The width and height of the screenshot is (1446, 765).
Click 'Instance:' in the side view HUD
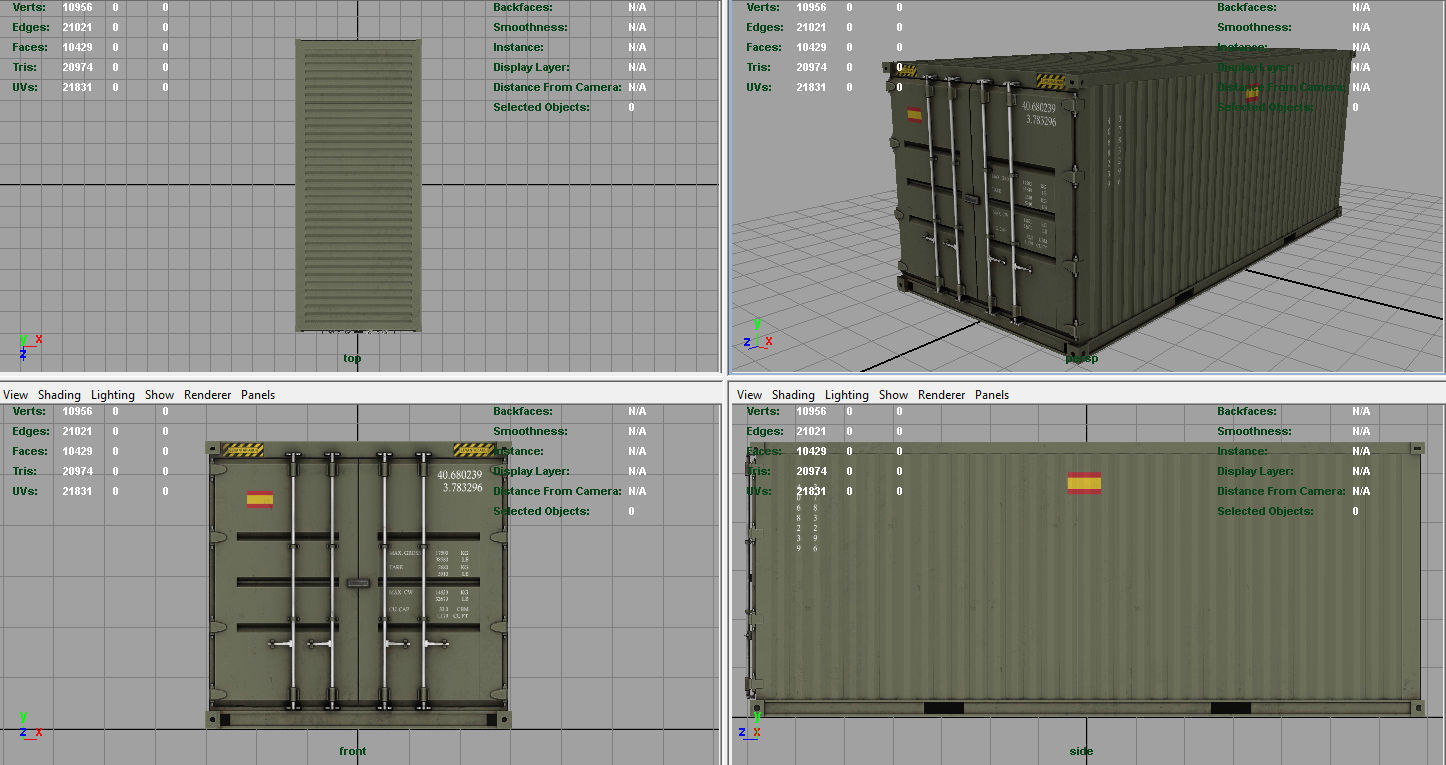point(1242,451)
